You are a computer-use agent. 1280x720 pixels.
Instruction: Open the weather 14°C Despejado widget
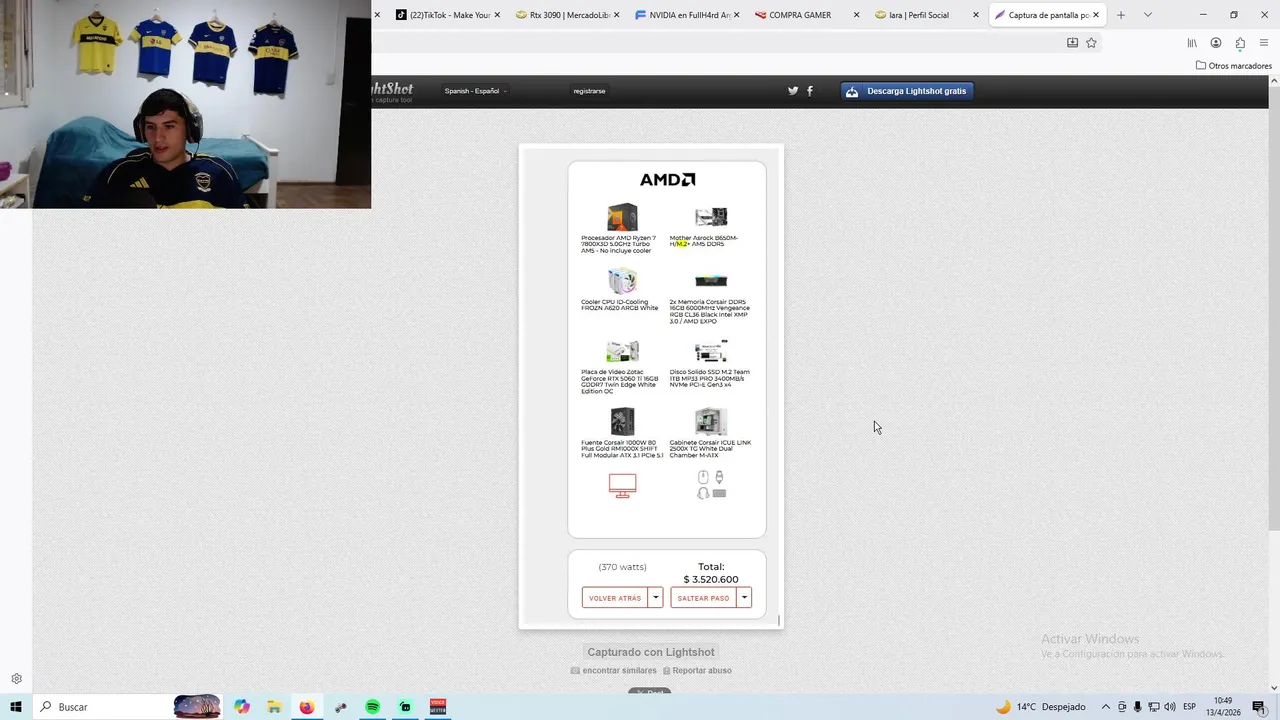point(1041,707)
